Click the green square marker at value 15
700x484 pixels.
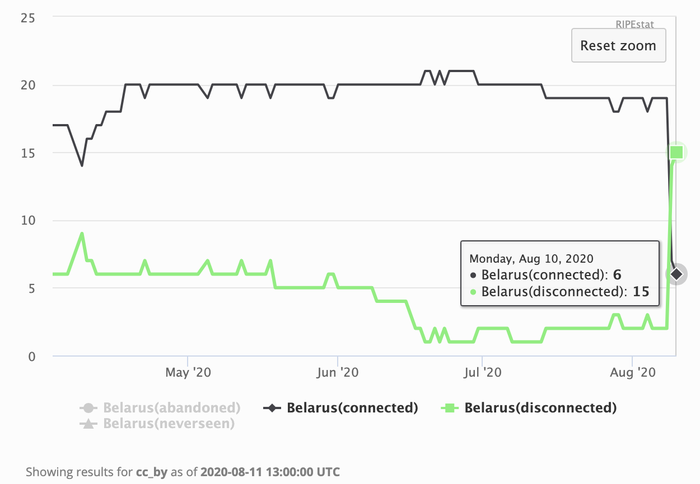point(677,152)
